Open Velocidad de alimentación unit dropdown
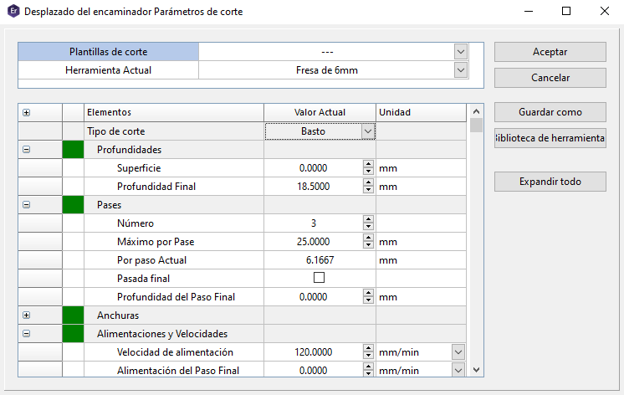The width and height of the screenshot is (624, 395). (x=458, y=352)
